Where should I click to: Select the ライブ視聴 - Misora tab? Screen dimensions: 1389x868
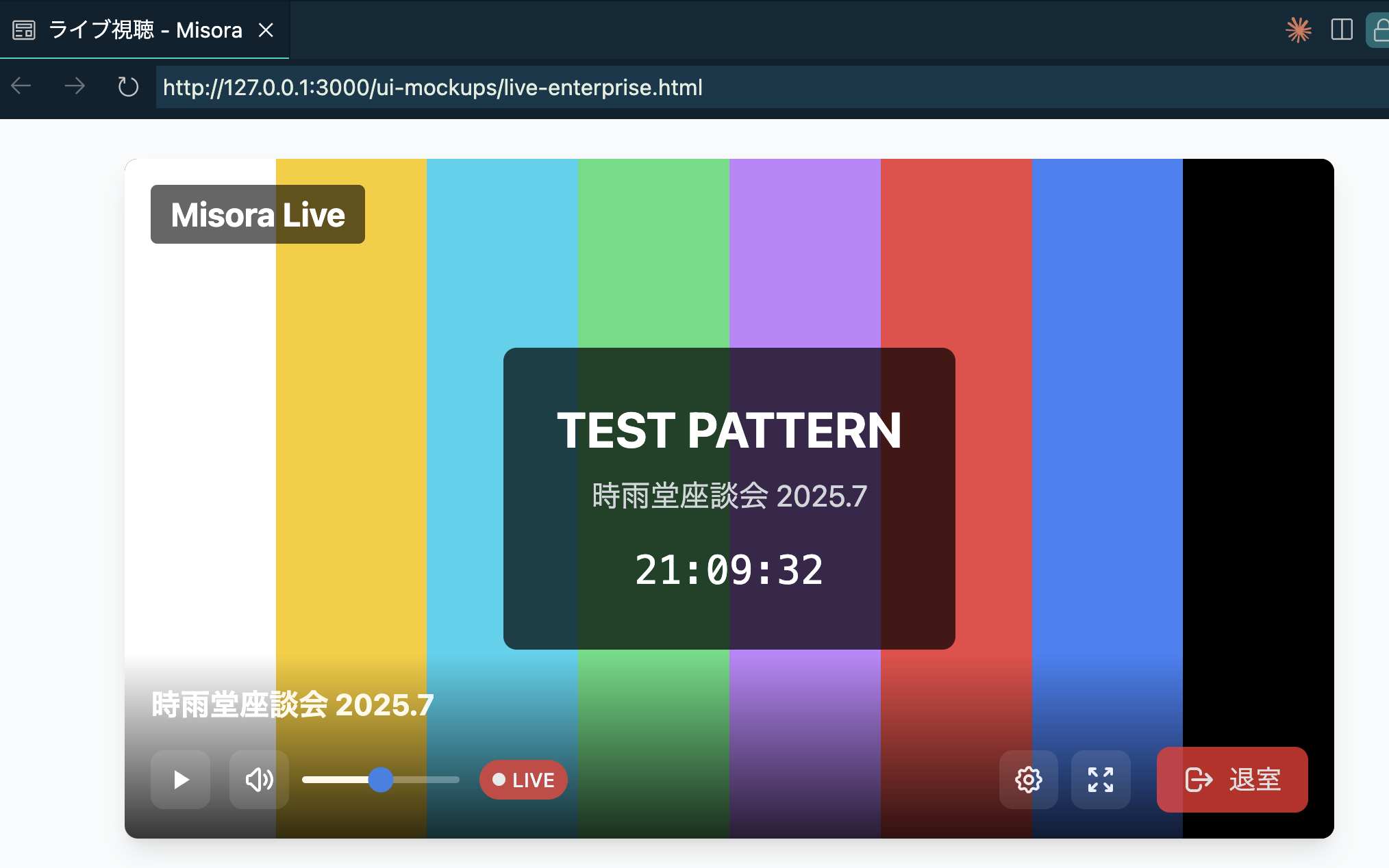(x=145, y=30)
